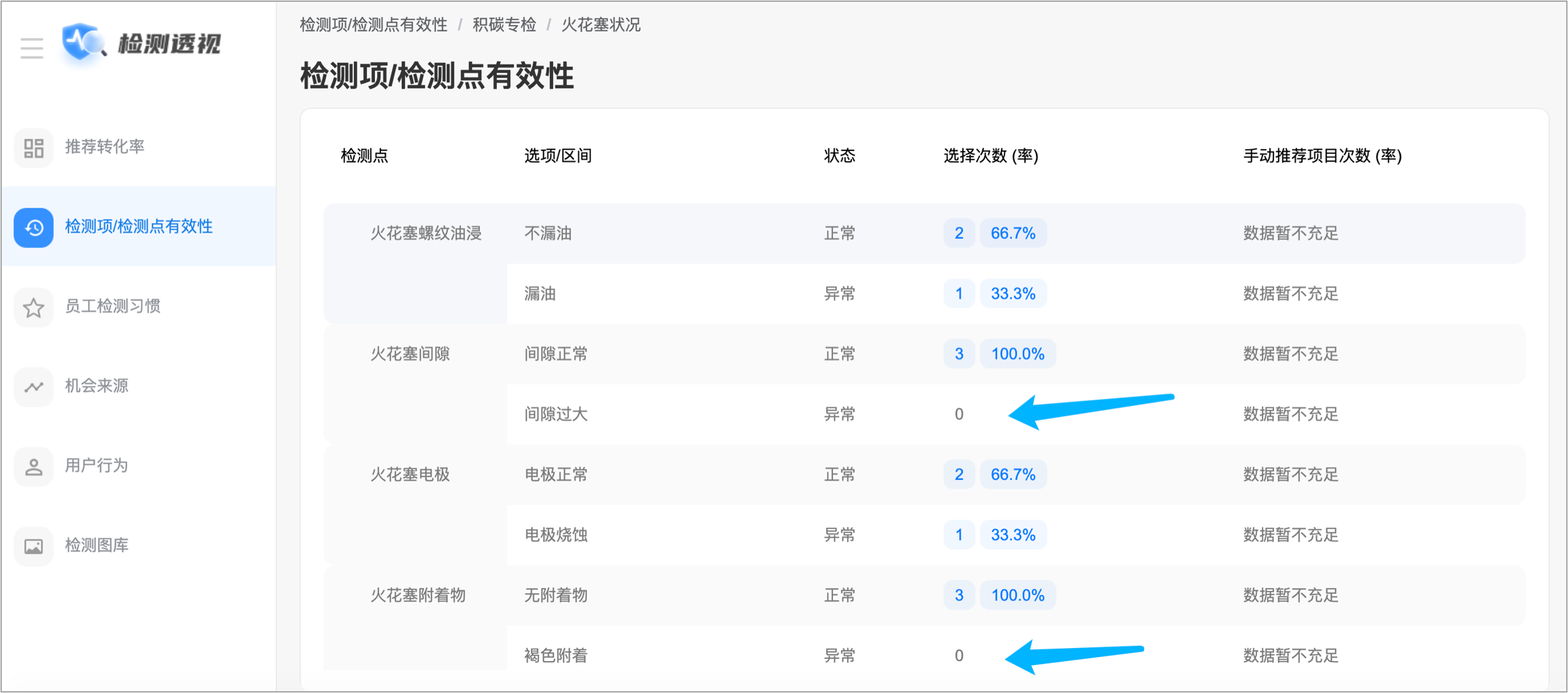1568x693 pixels.
Task: Click the 选择次数 (率) column header
Action: tap(990, 156)
